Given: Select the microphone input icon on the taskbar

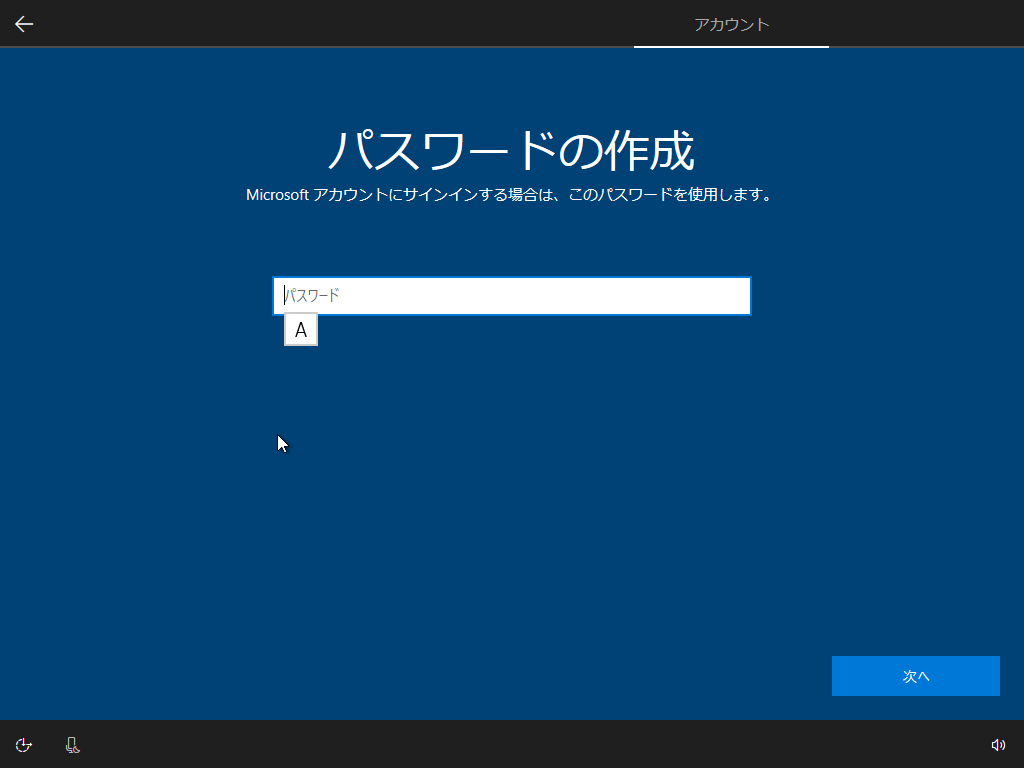Looking at the screenshot, I should click(x=71, y=744).
